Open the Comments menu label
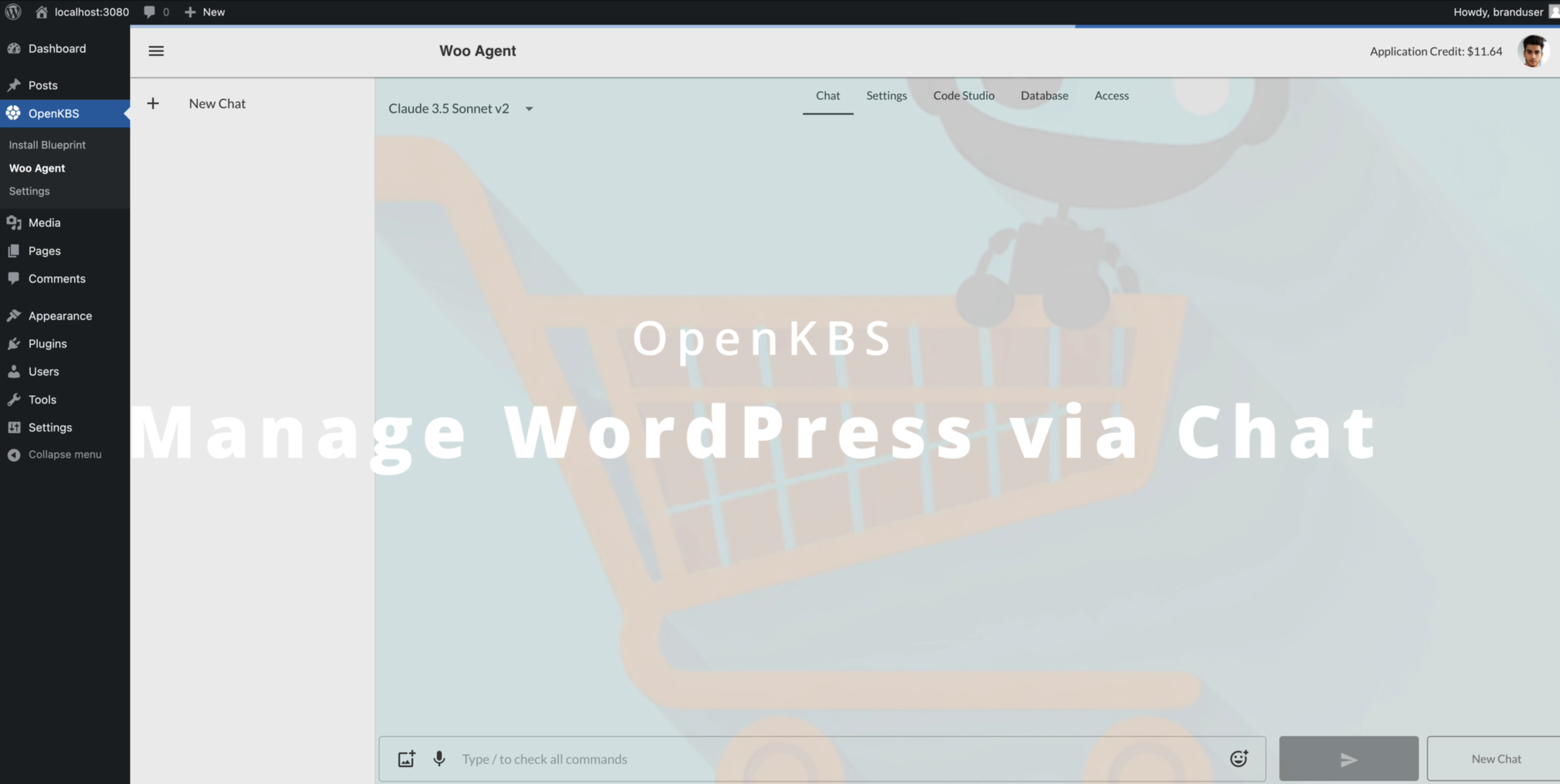The width and height of the screenshot is (1560, 784). pos(57,279)
